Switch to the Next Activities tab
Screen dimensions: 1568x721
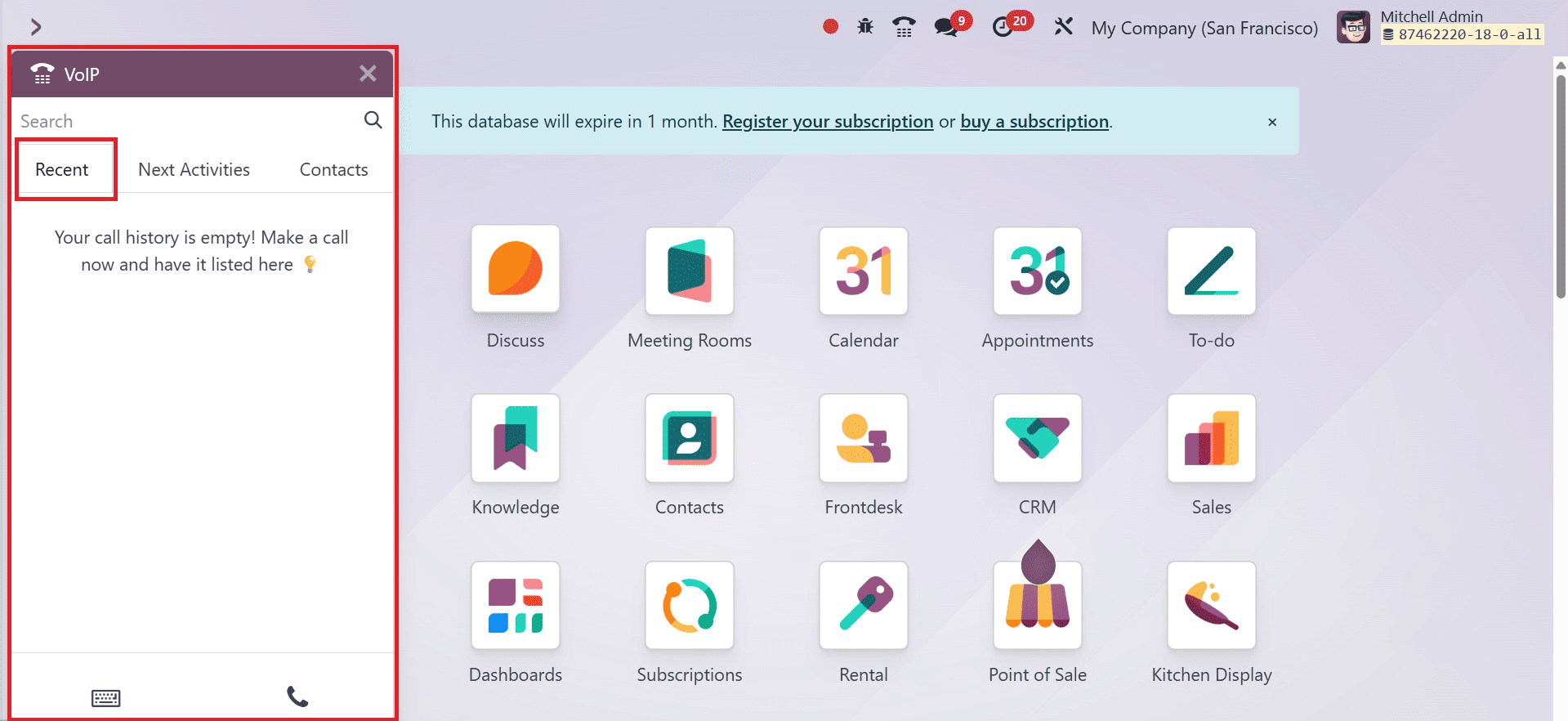tap(194, 170)
